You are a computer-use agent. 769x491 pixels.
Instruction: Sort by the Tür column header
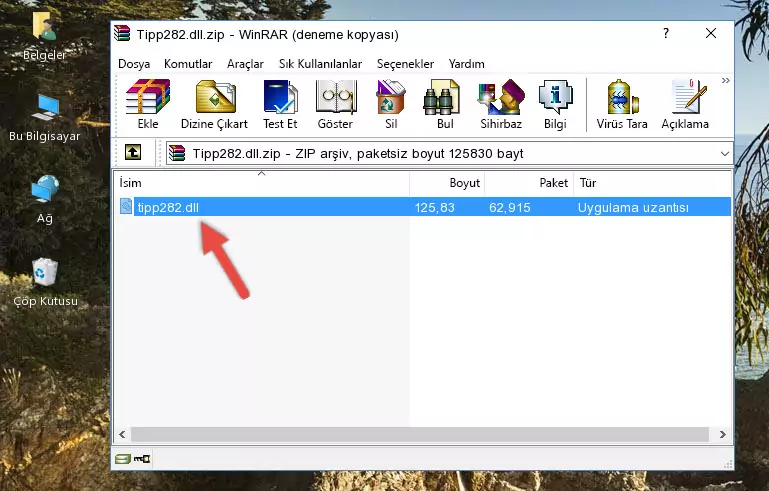(653, 183)
